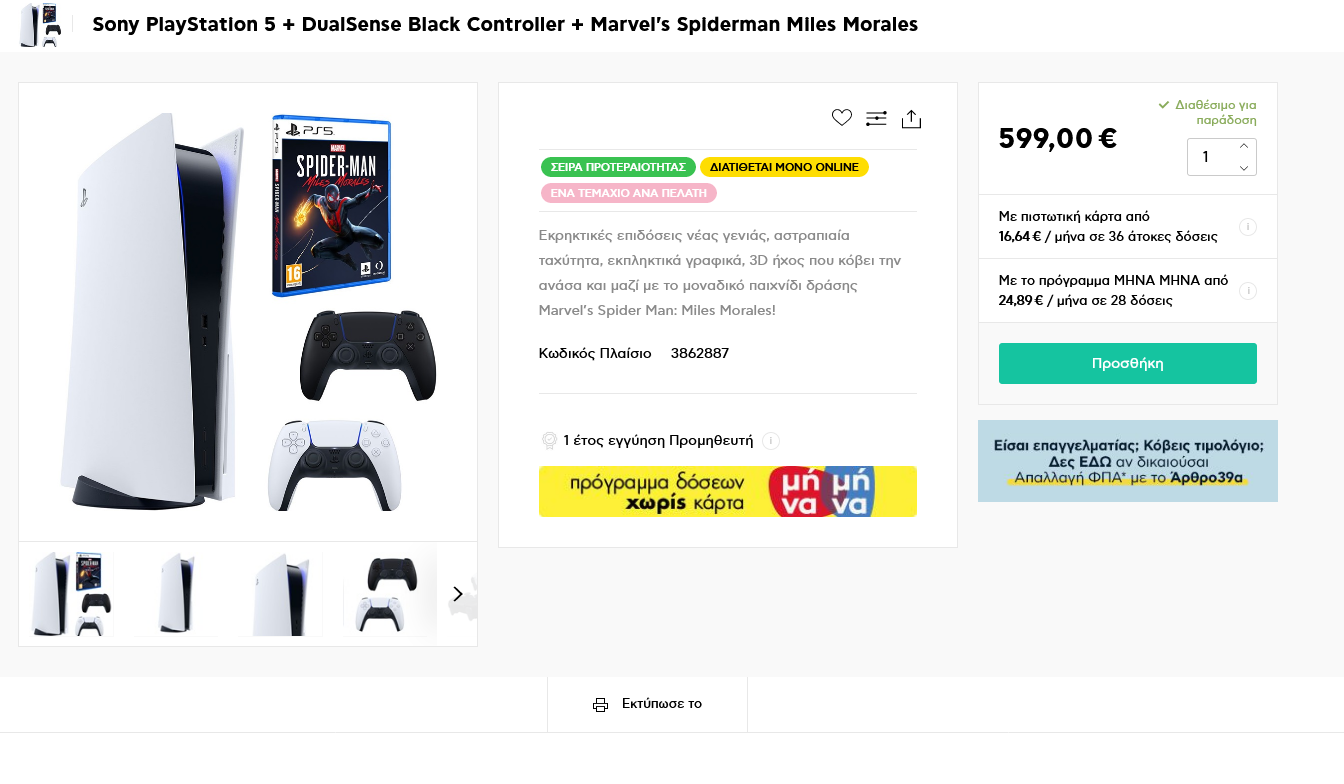Image resolution: width=1344 pixels, height=784 pixels.
Task: Click the warranty badge icon
Action: pos(549,441)
